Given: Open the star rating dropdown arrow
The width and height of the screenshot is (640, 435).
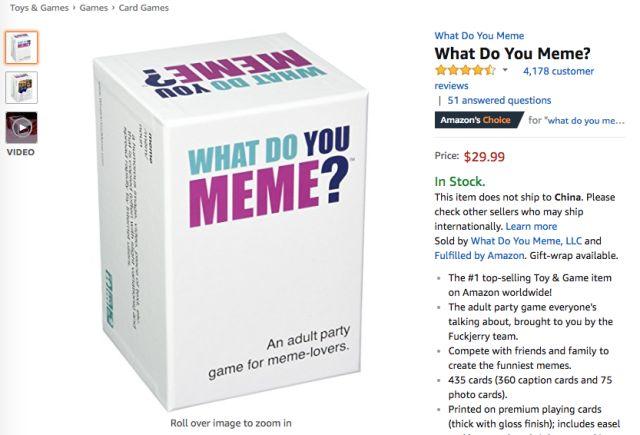Looking at the screenshot, I should coord(505,70).
